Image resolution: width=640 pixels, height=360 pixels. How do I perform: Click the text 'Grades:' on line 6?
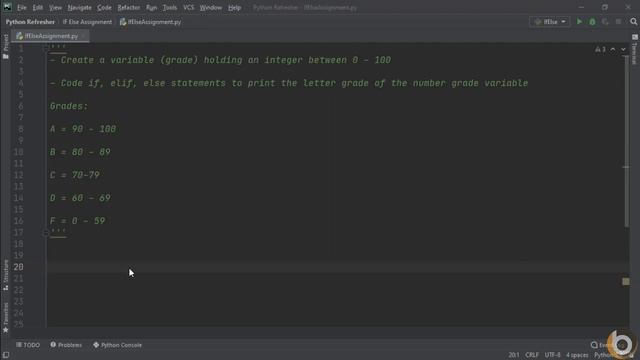pos(69,107)
